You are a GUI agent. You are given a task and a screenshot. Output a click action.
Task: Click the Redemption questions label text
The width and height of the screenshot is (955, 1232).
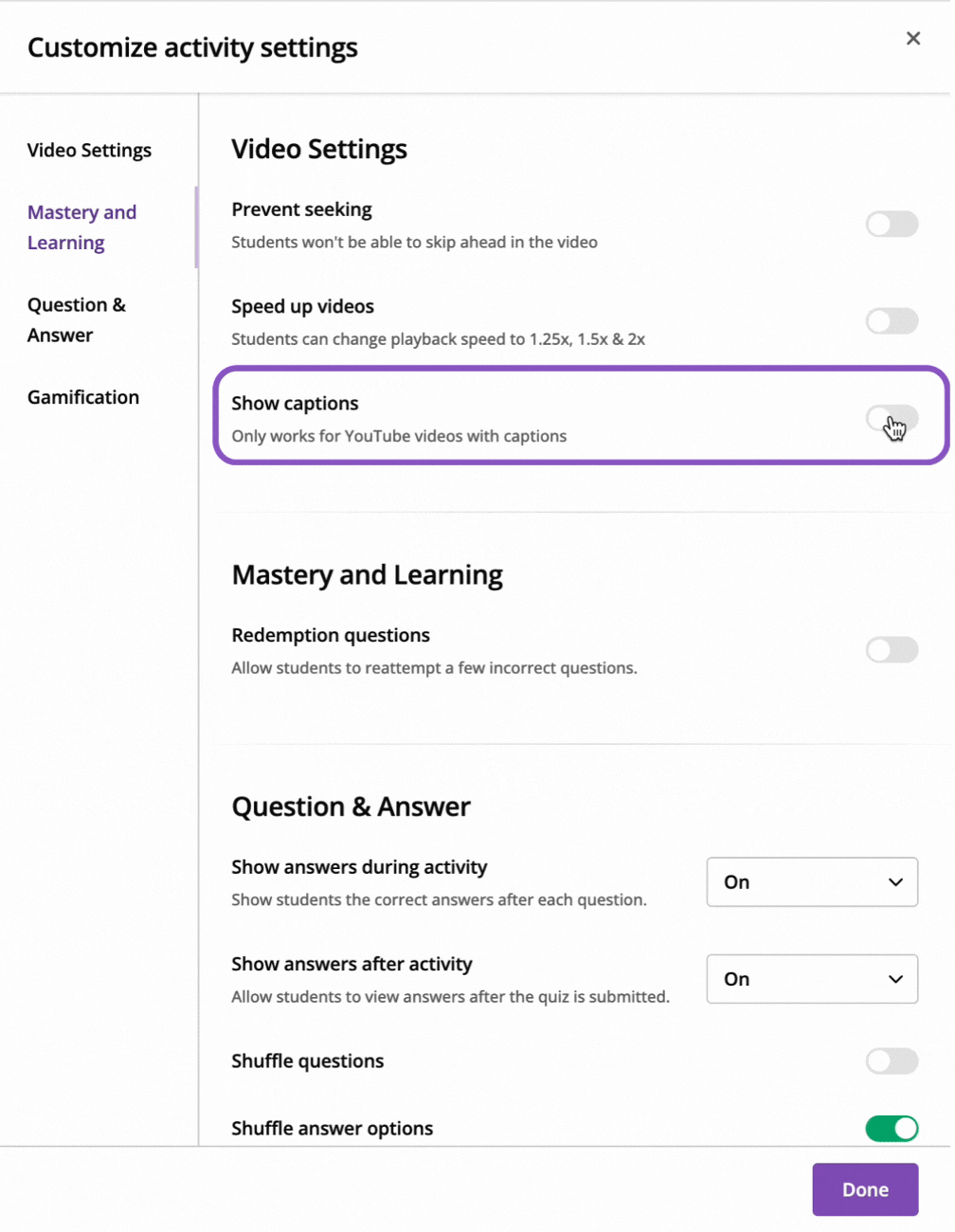(331, 635)
